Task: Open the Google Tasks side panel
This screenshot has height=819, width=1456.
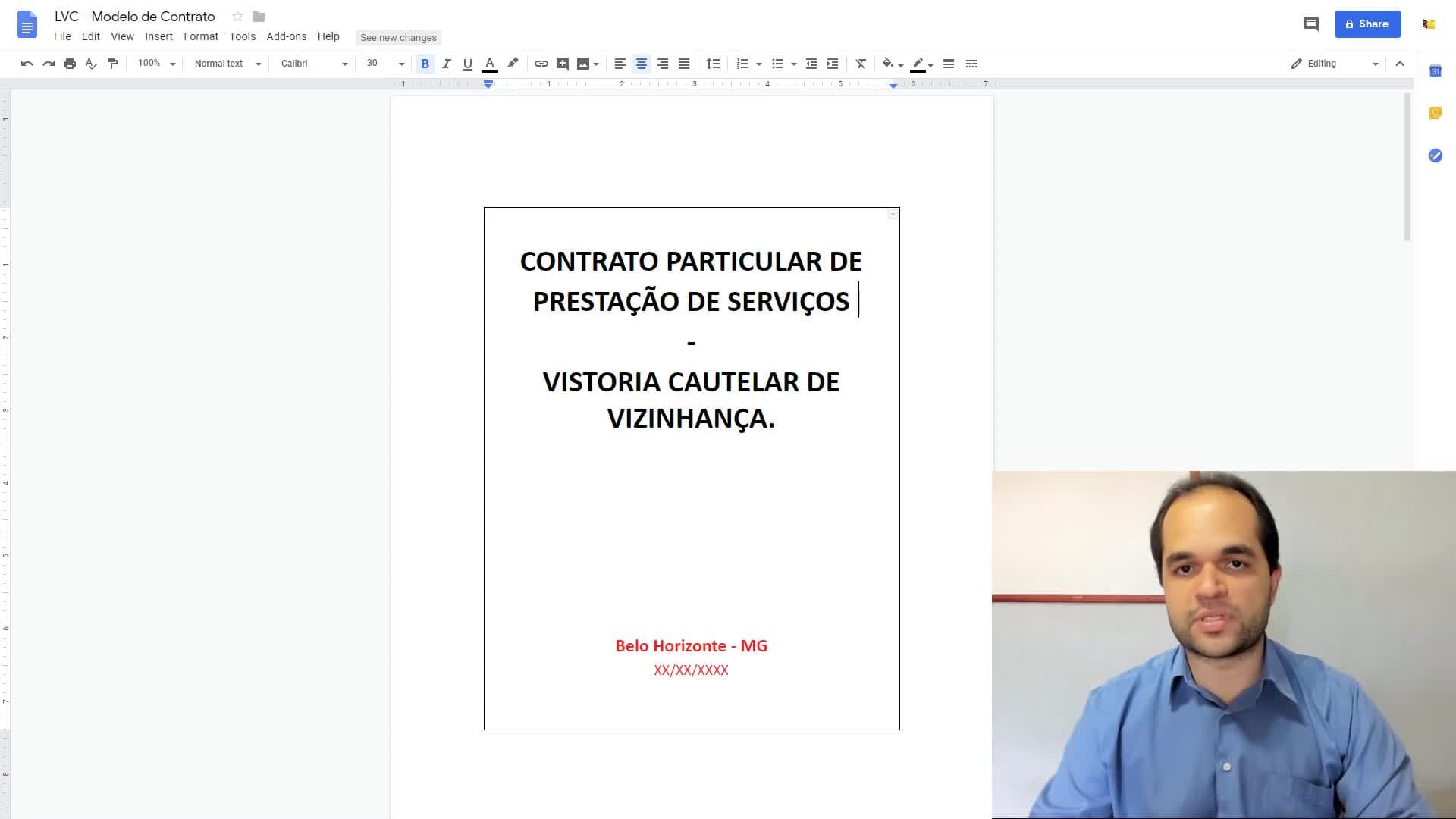Action: pyautogui.click(x=1435, y=155)
